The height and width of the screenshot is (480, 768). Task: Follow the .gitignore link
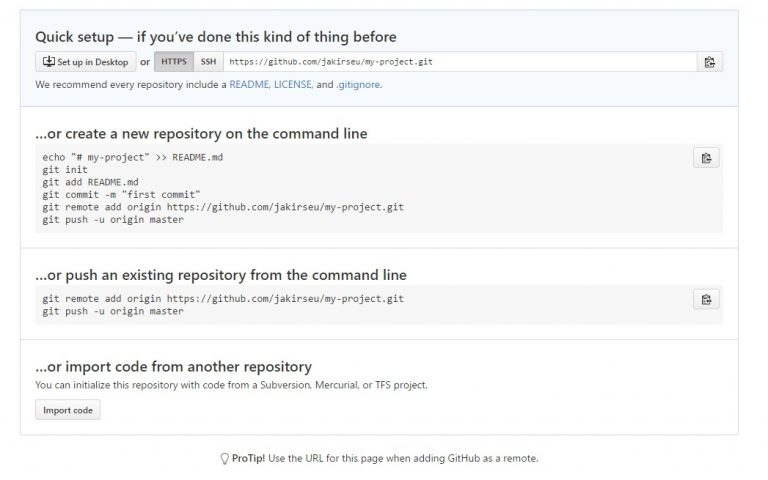click(x=357, y=85)
